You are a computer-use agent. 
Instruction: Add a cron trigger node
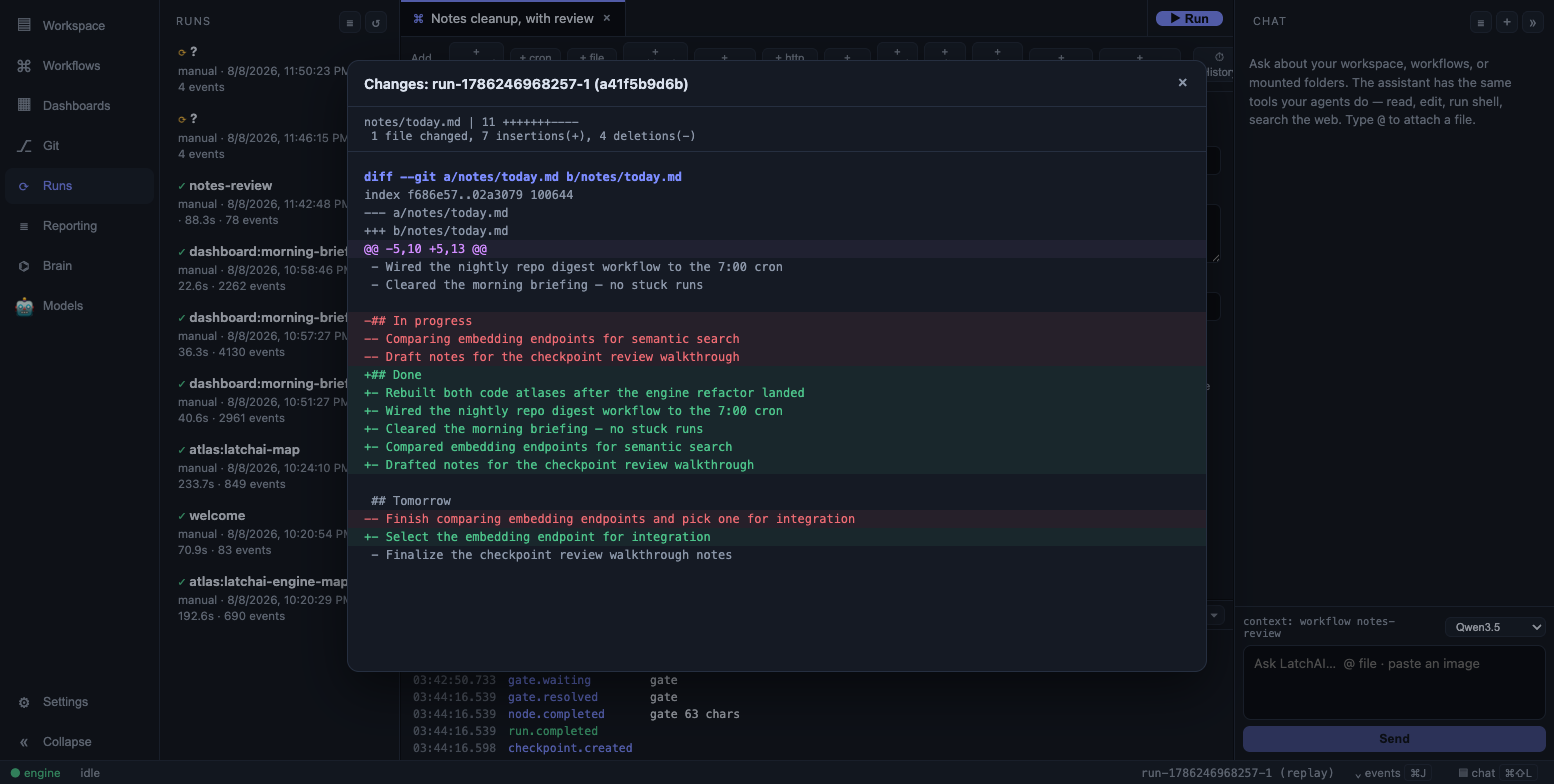coord(535,57)
